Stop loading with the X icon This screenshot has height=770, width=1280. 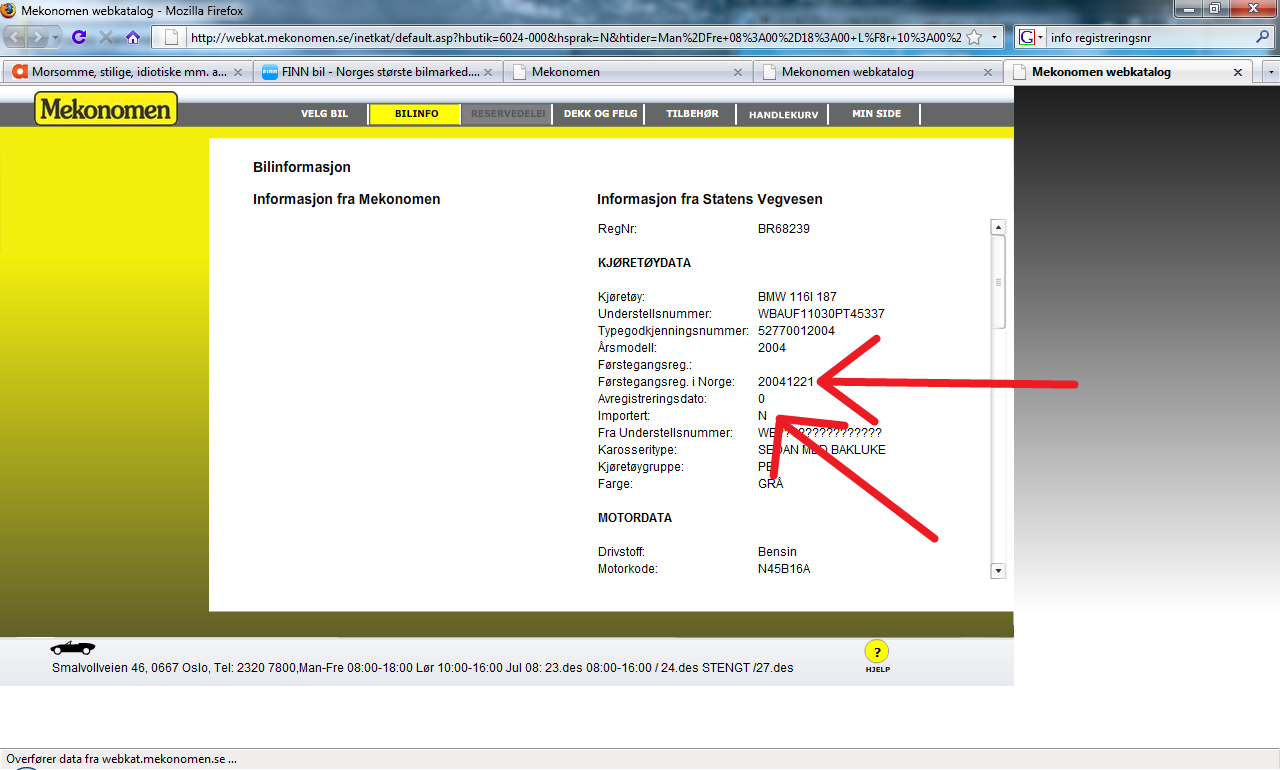click(x=106, y=37)
